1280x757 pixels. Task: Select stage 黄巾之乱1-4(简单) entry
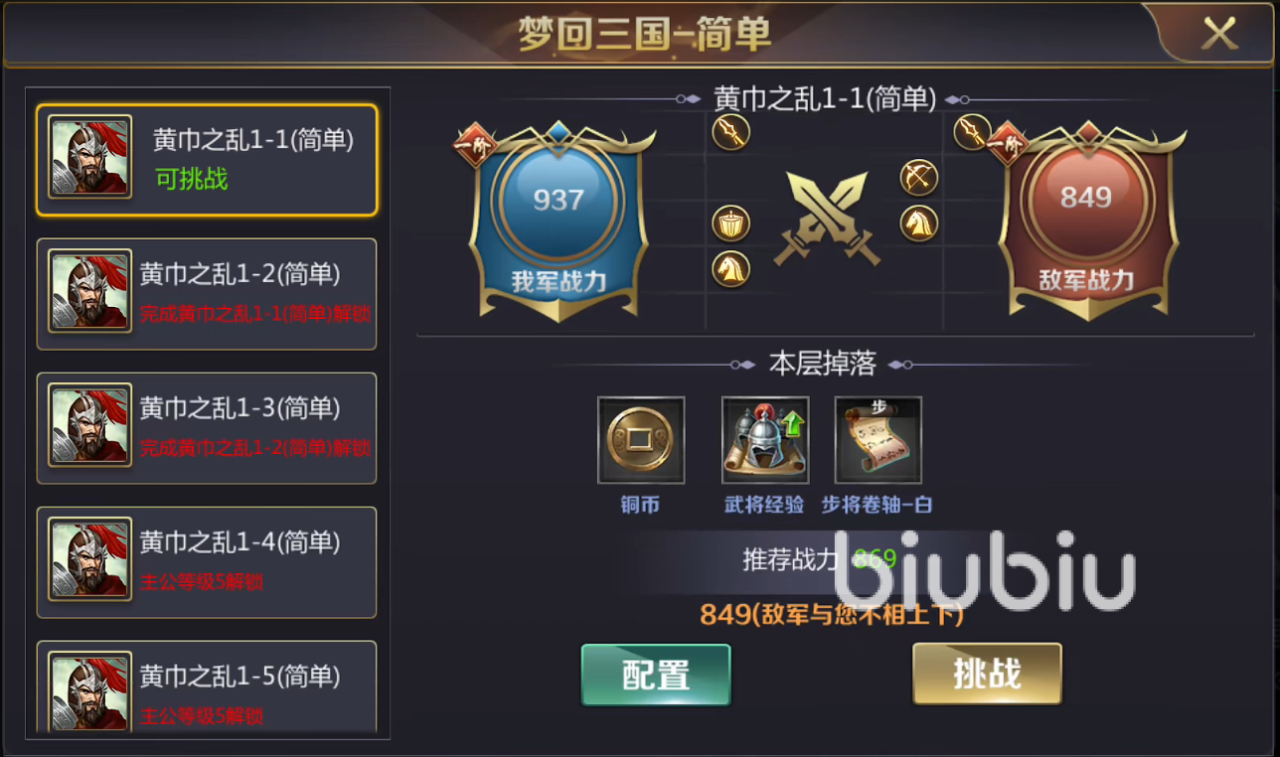(x=207, y=562)
